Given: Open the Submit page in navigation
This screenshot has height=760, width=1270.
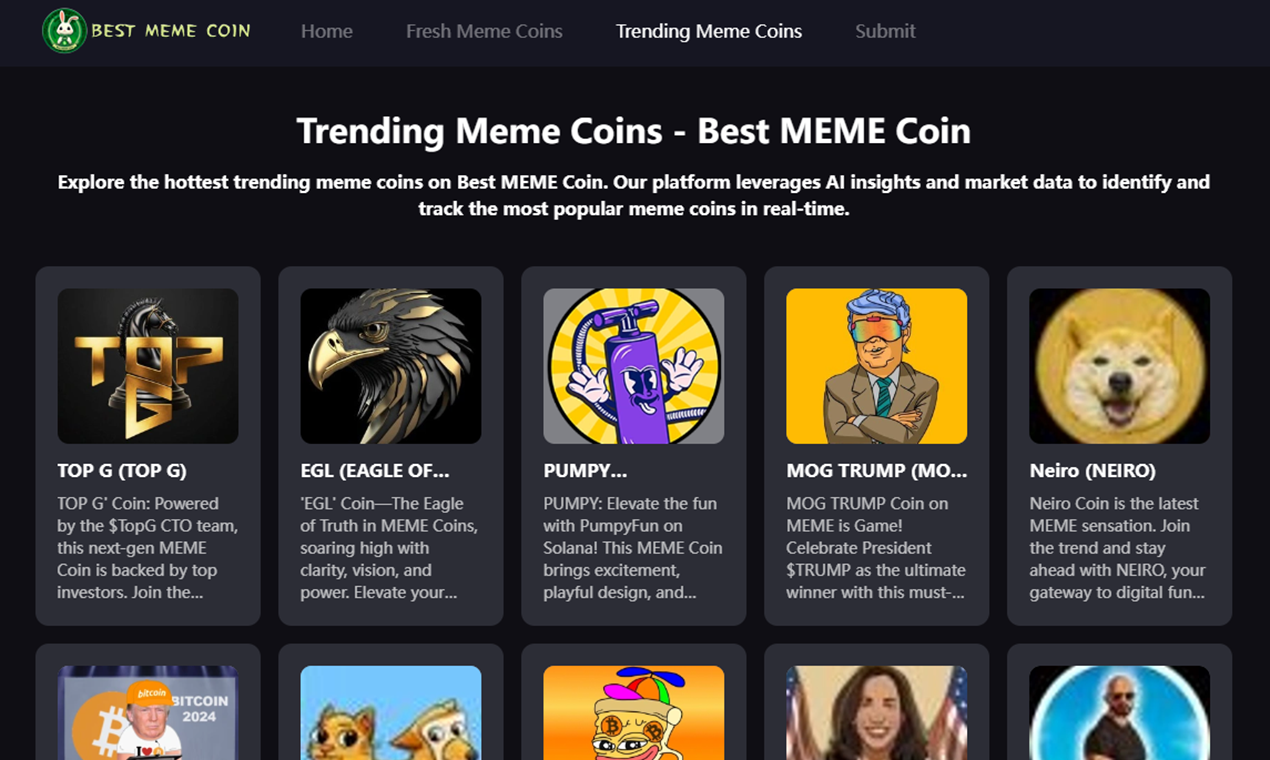Looking at the screenshot, I should (885, 31).
